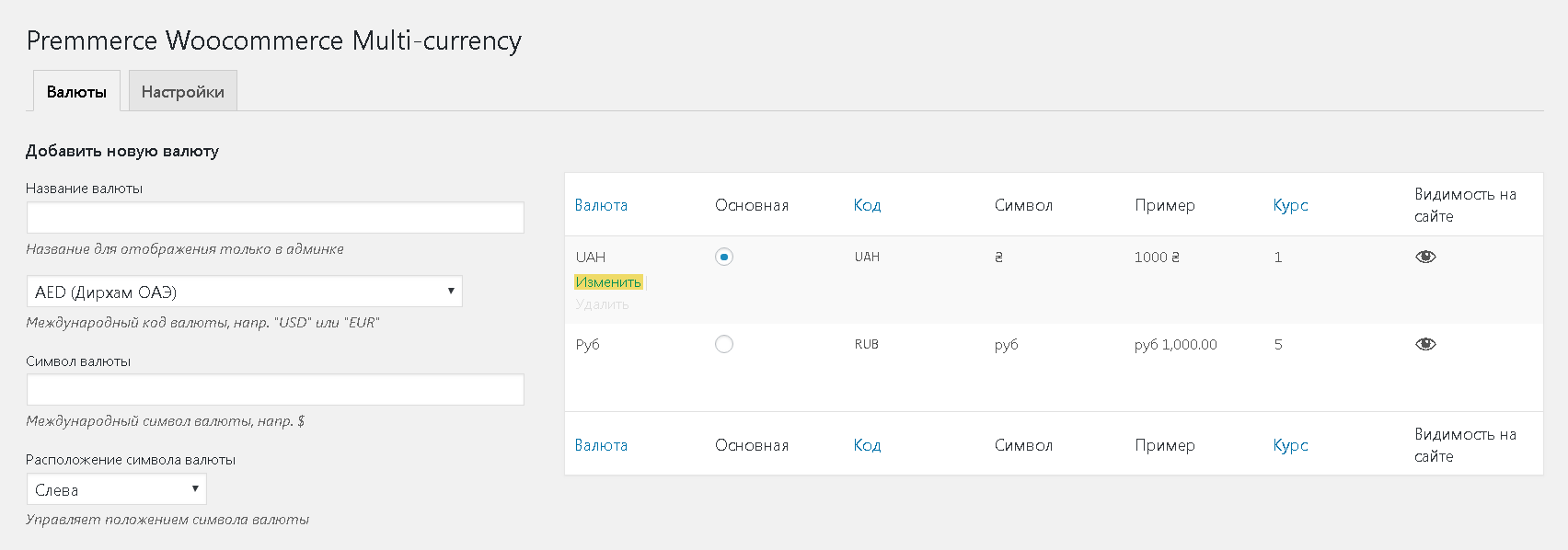This screenshot has height=550, width=1568.
Task: Set Руб as the main currency
Action: pos(724,344)
